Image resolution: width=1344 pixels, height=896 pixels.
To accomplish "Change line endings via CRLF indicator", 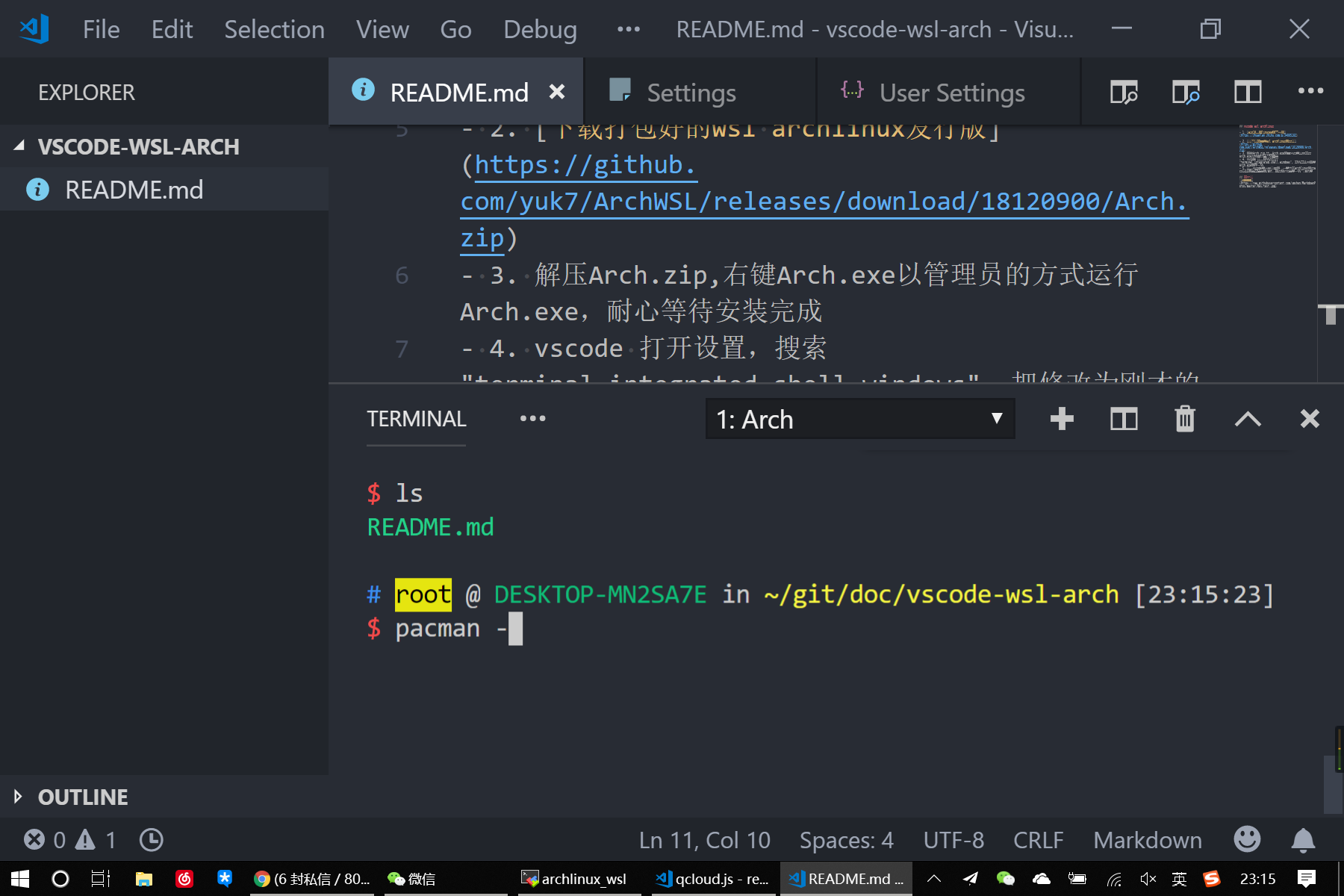I will click(1038, 840).
